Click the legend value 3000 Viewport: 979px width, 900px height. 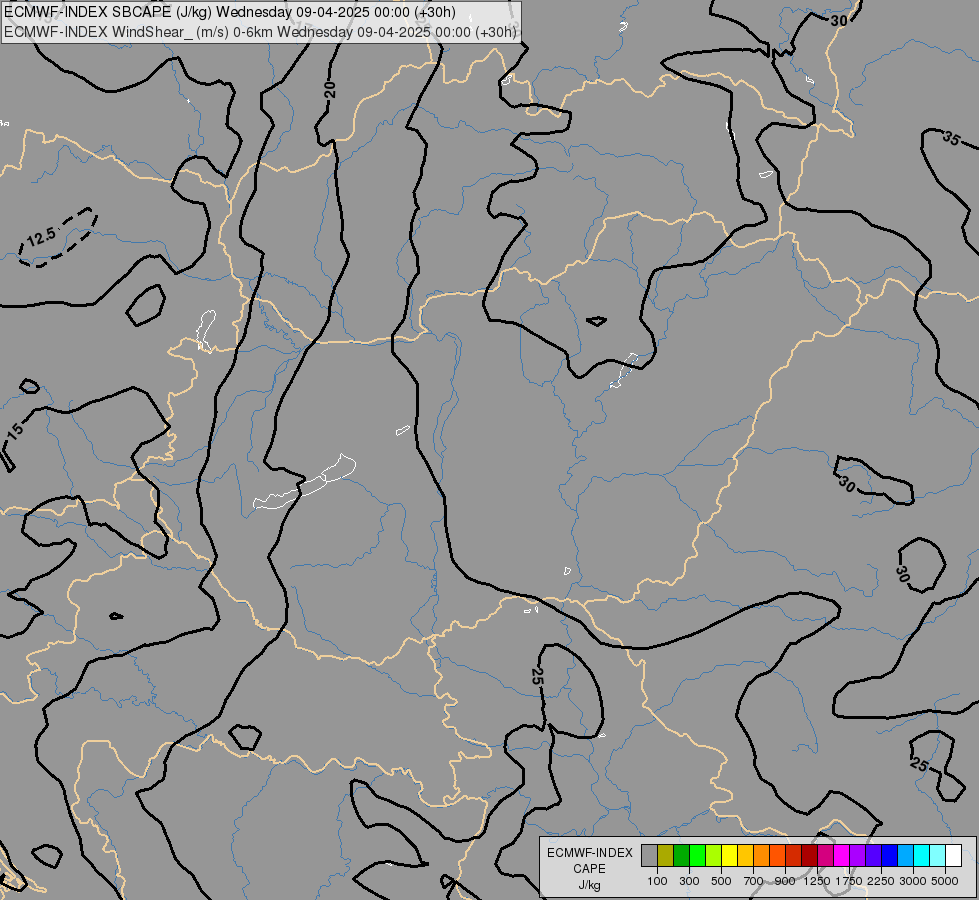[913, 881]
